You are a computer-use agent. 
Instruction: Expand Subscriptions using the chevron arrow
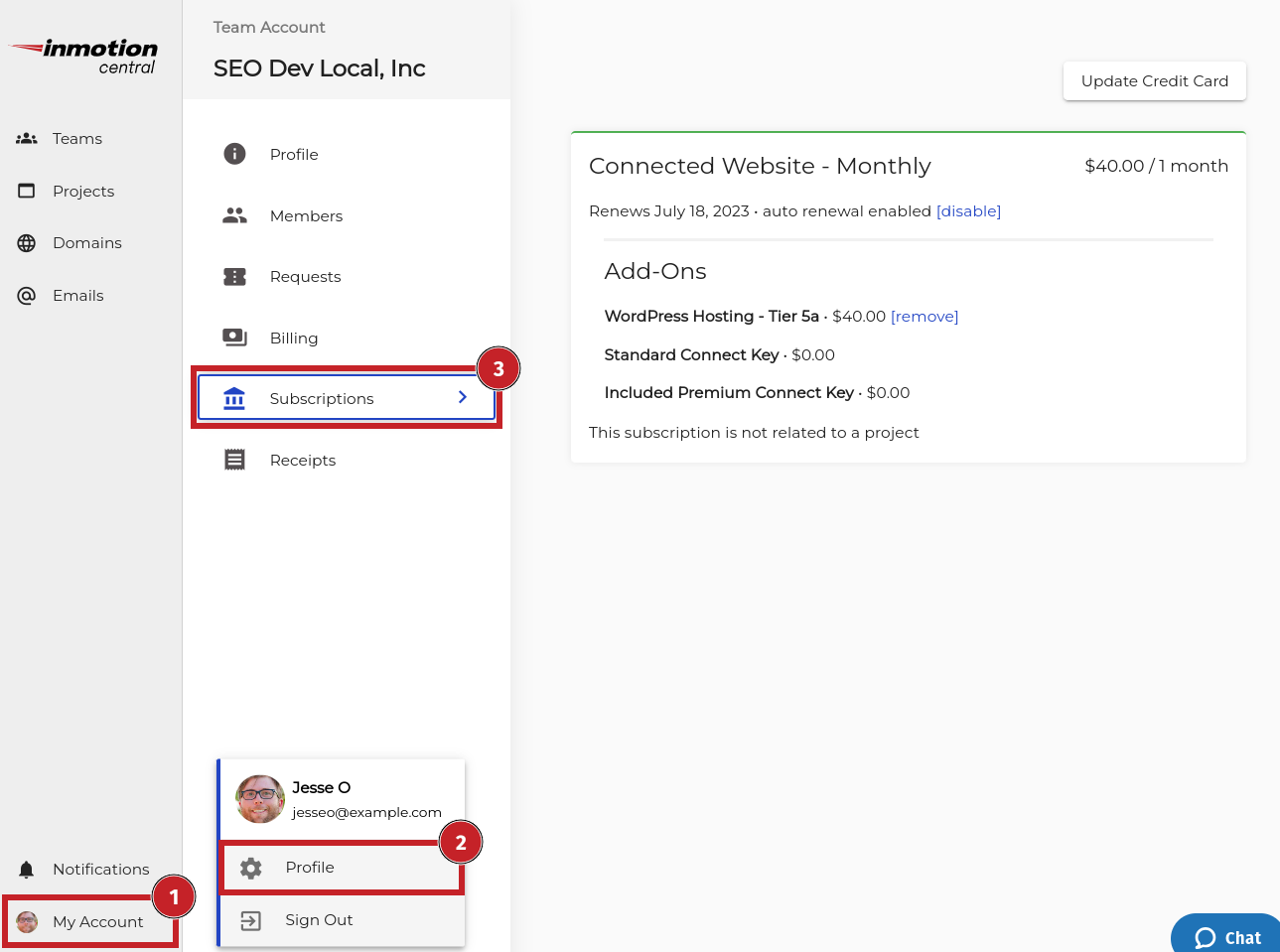pyautogui.click(x=463, y=397)
